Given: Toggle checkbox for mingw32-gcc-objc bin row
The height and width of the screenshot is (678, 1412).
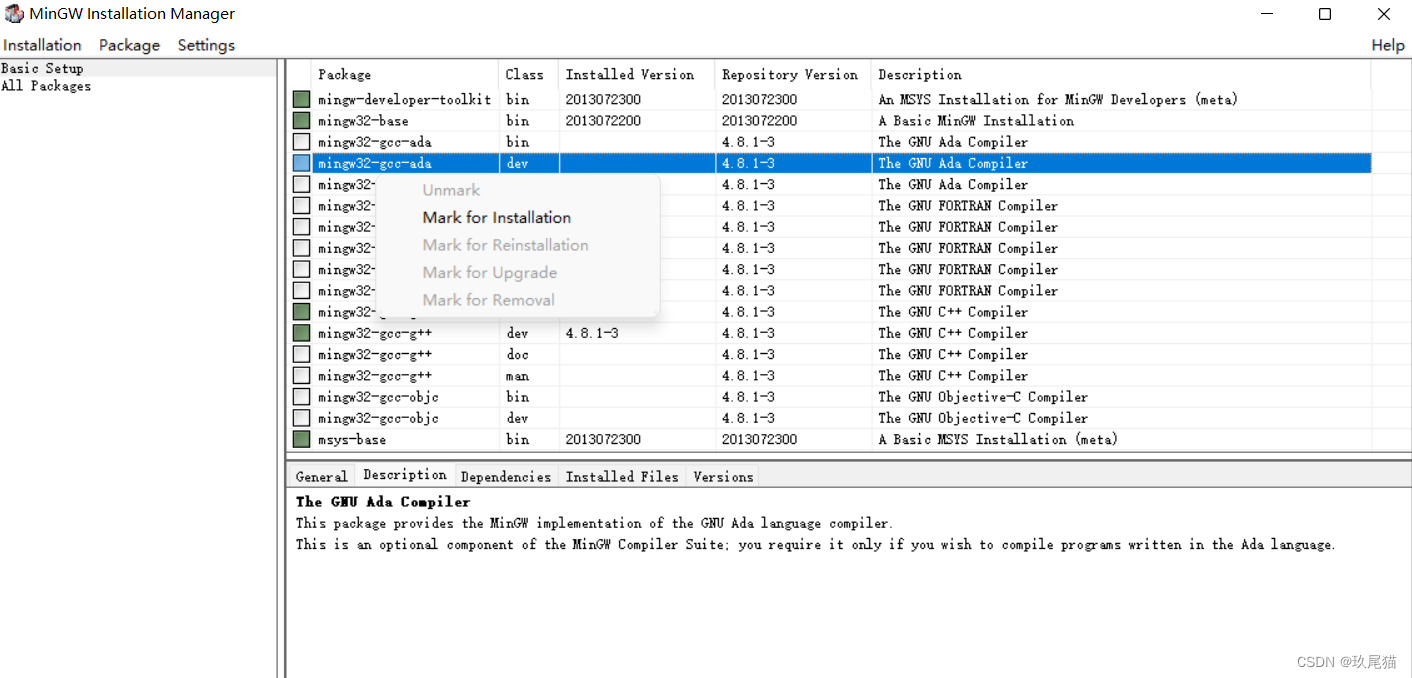Looking at the screenshot, I should pyautogui.click(x=301, y=397).
